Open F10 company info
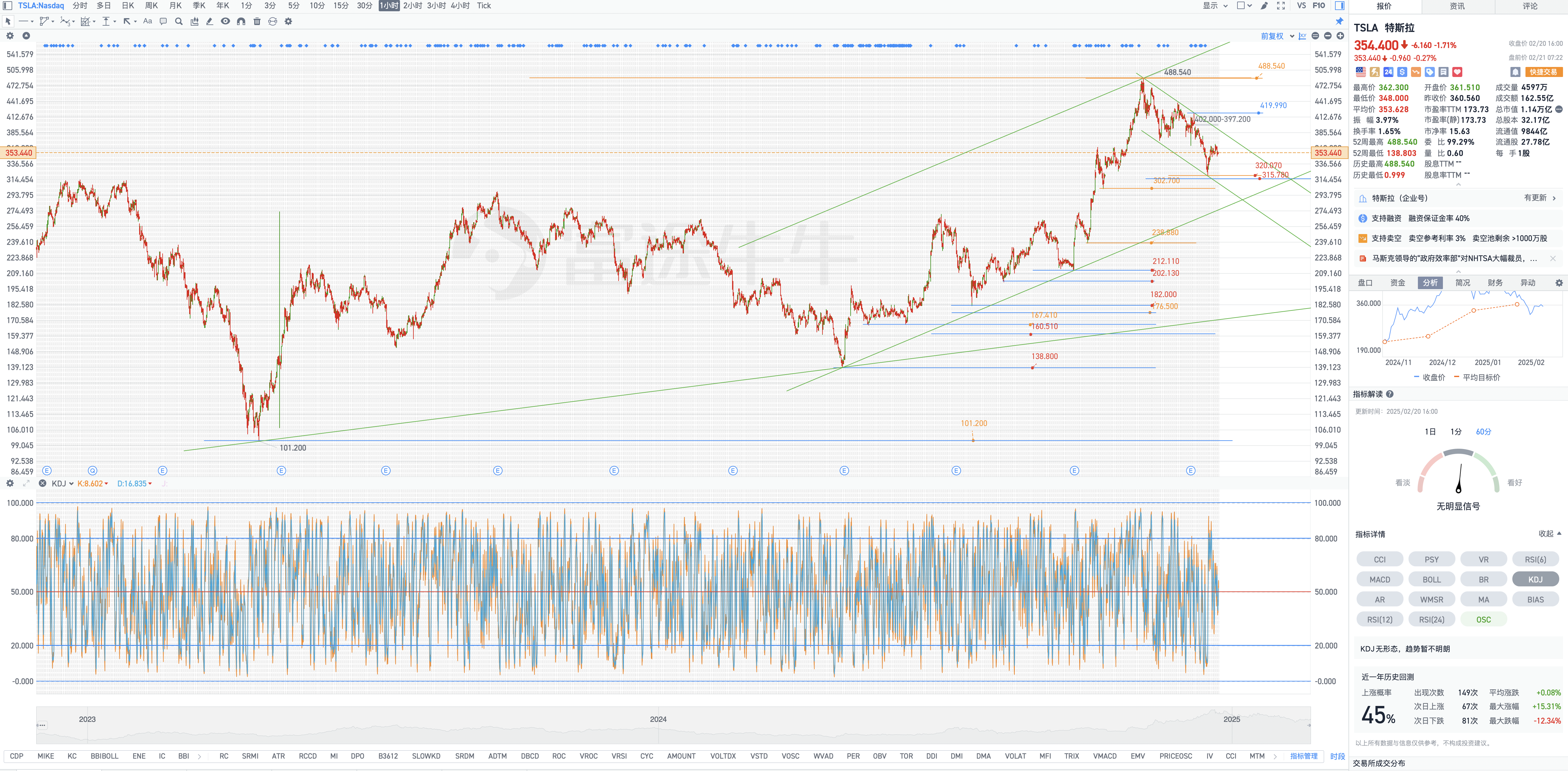 click(1318, 6)
